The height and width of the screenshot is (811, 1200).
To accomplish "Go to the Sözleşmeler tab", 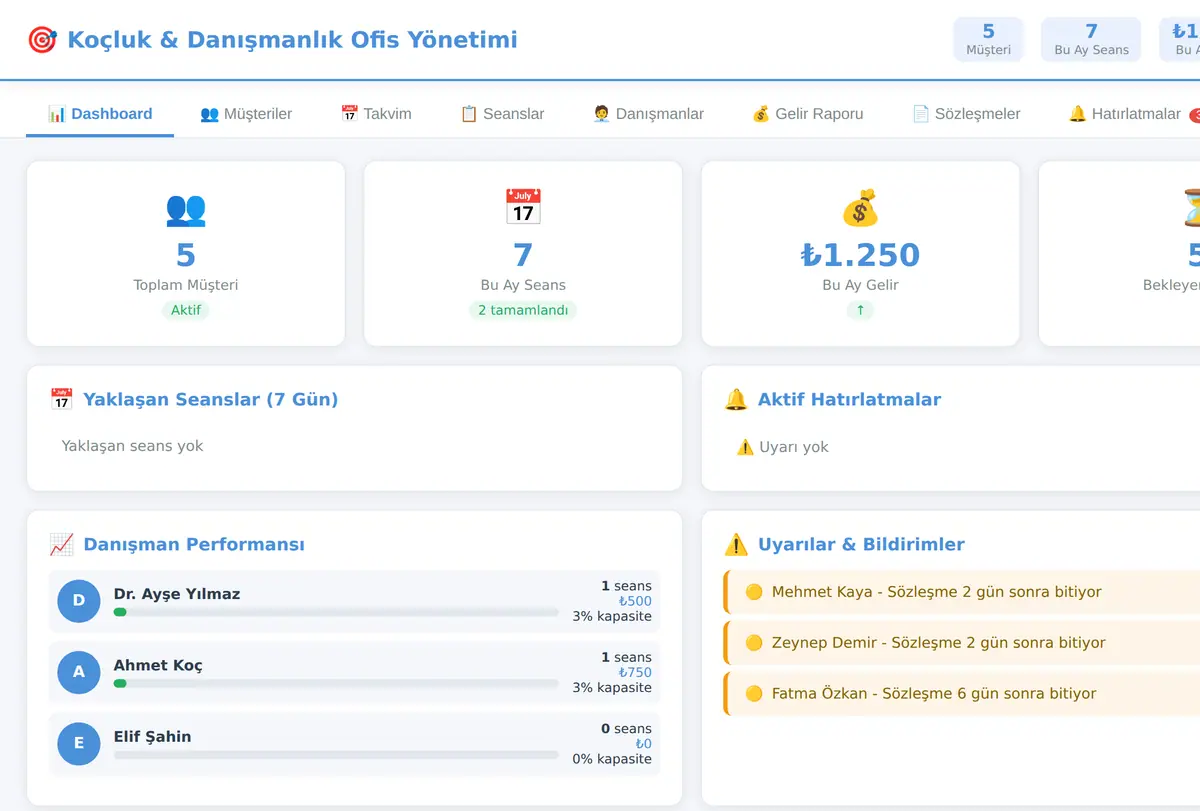I will [x=966, y=114].
